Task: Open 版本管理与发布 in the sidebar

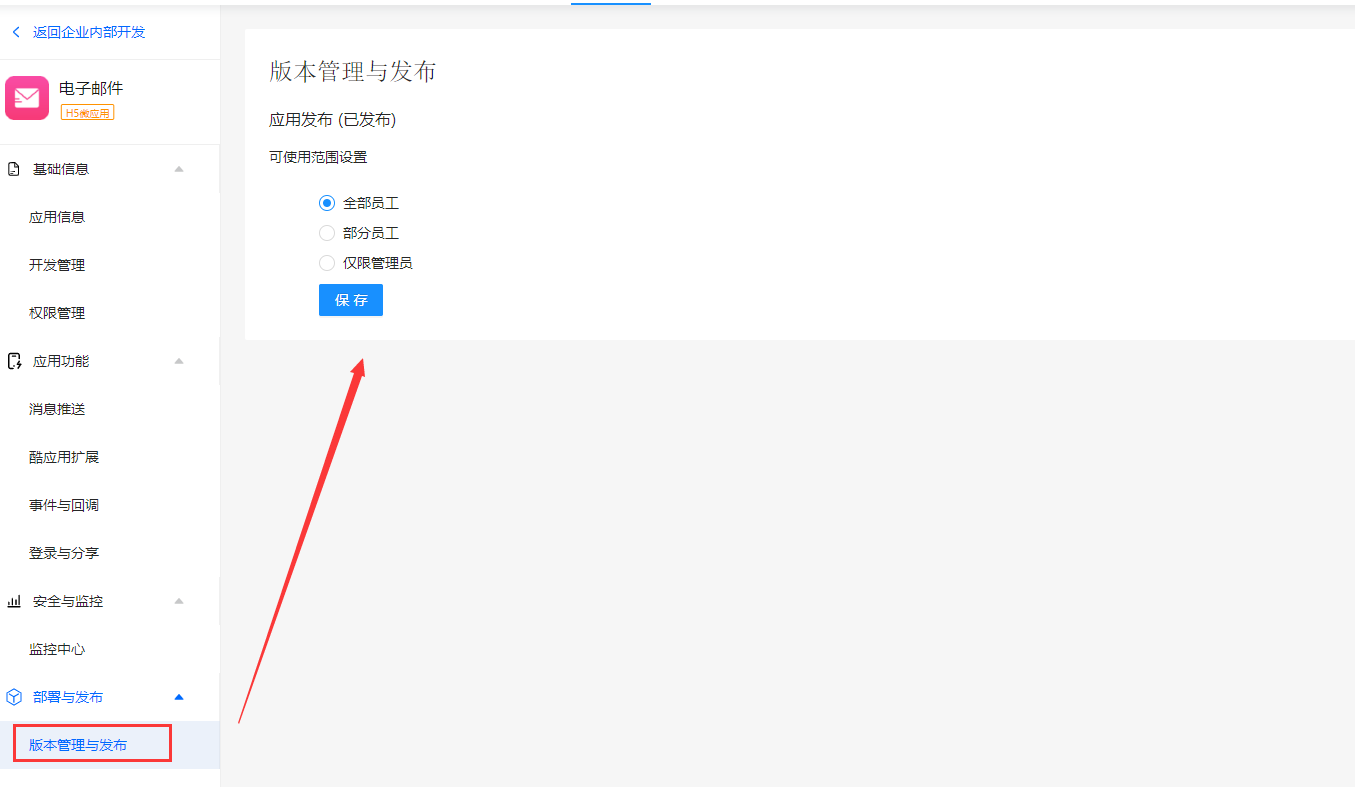Action: click(78, 745)
